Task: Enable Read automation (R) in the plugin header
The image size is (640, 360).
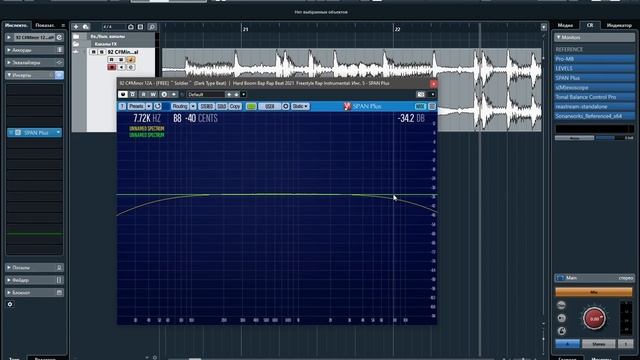Action: point(143,94)
